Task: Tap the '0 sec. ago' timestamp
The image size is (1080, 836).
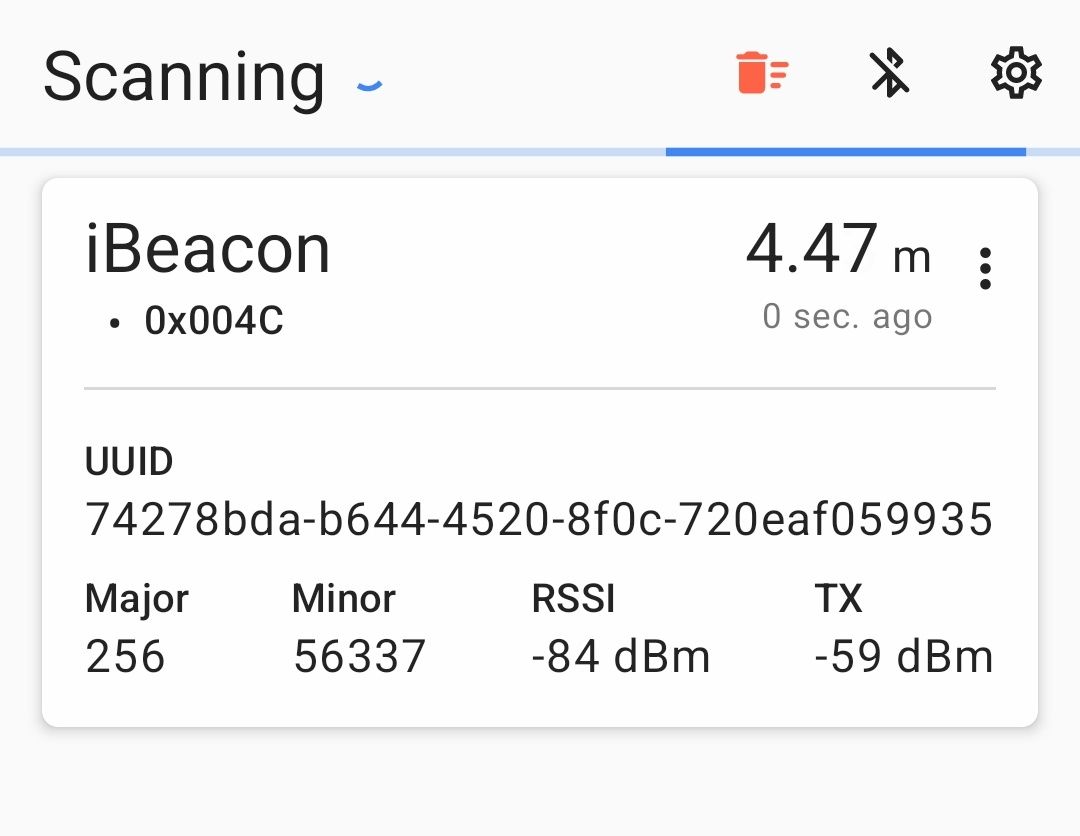Action: (847, 316)
